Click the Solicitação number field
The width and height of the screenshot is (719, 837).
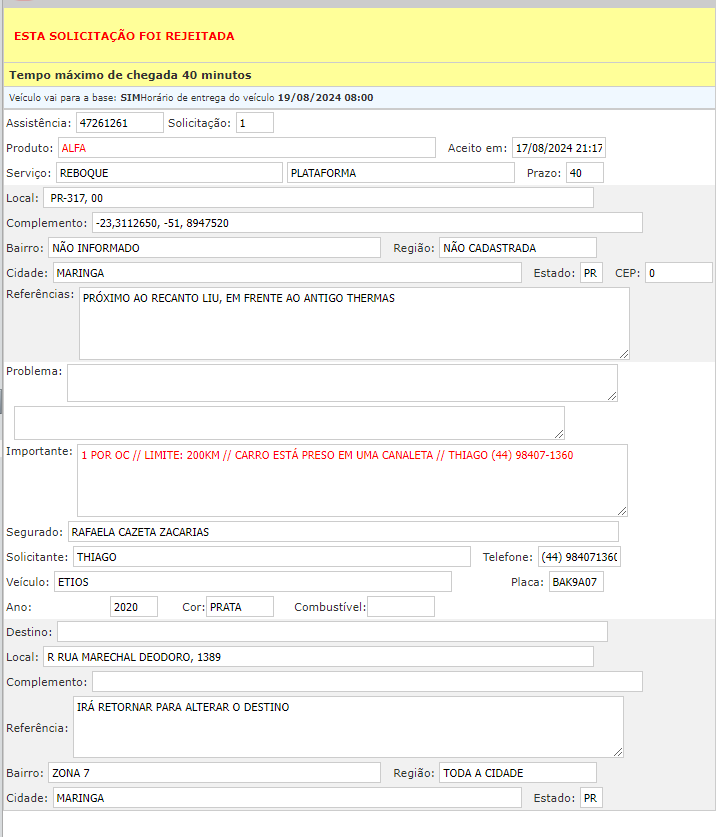point(254,123)
